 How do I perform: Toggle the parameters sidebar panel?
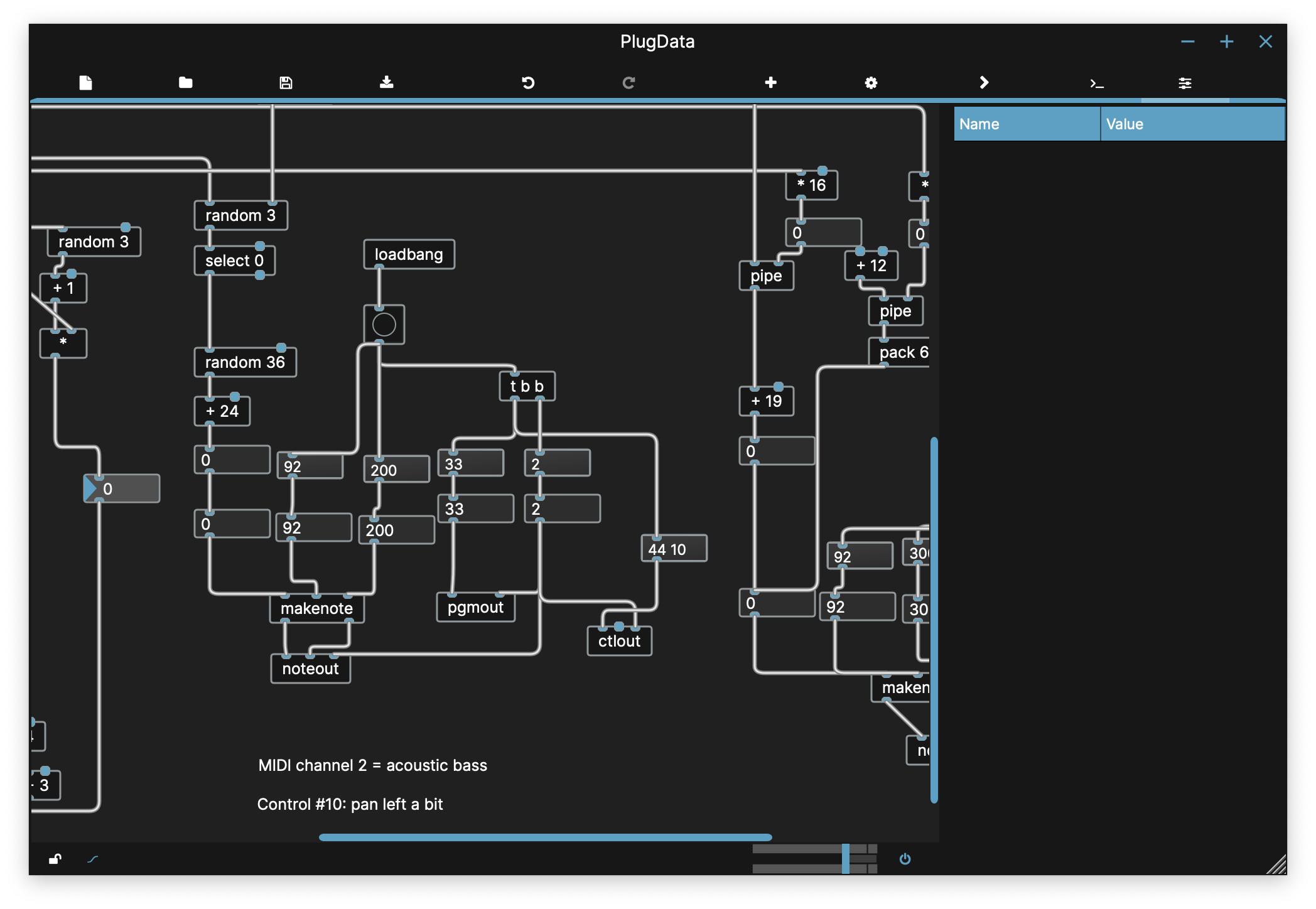tap(1185, 82)
